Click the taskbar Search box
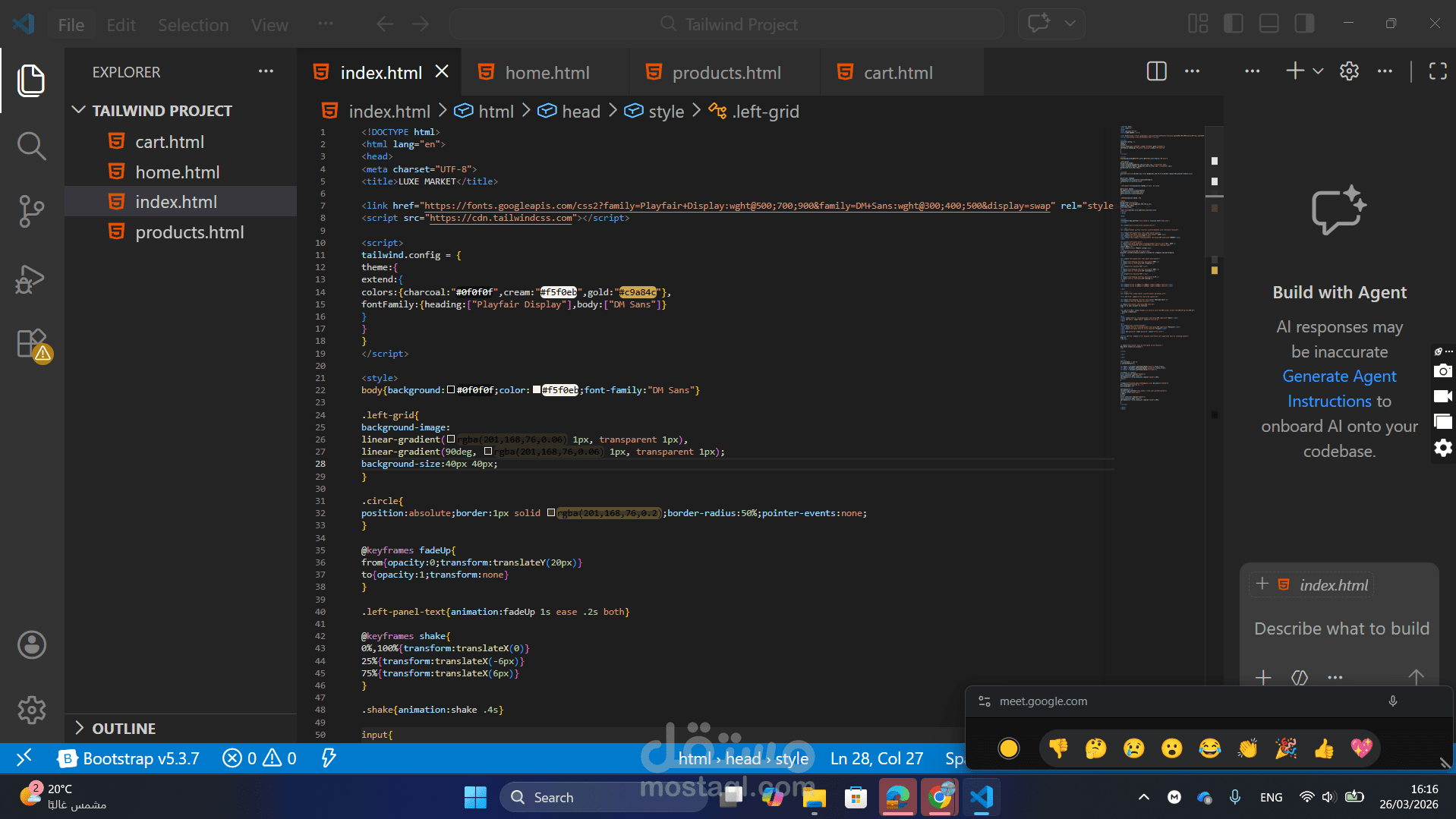Viewport: 1456px width, 819px height. click(x=604, y=797)
